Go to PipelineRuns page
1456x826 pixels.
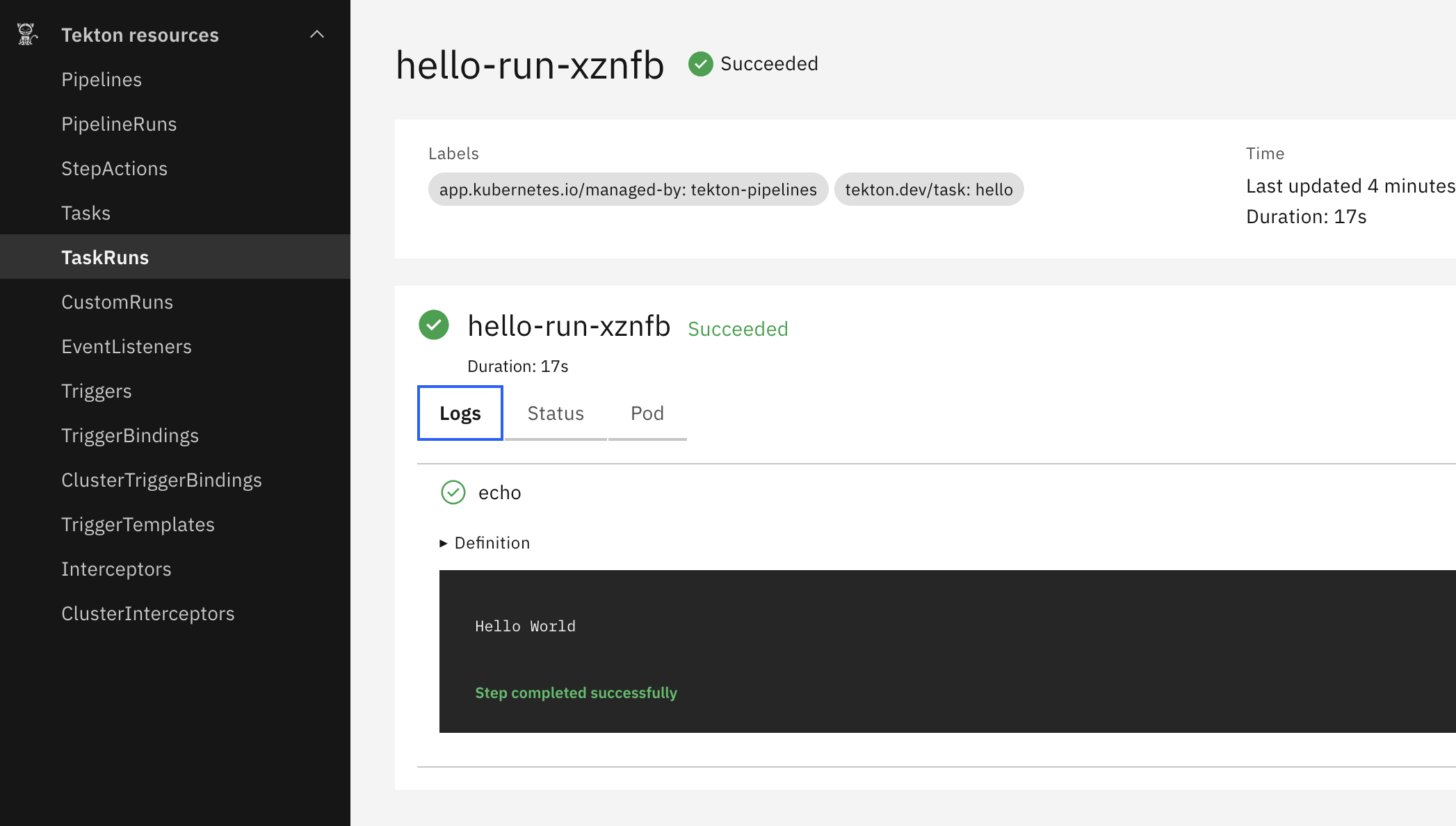point(119,124)
